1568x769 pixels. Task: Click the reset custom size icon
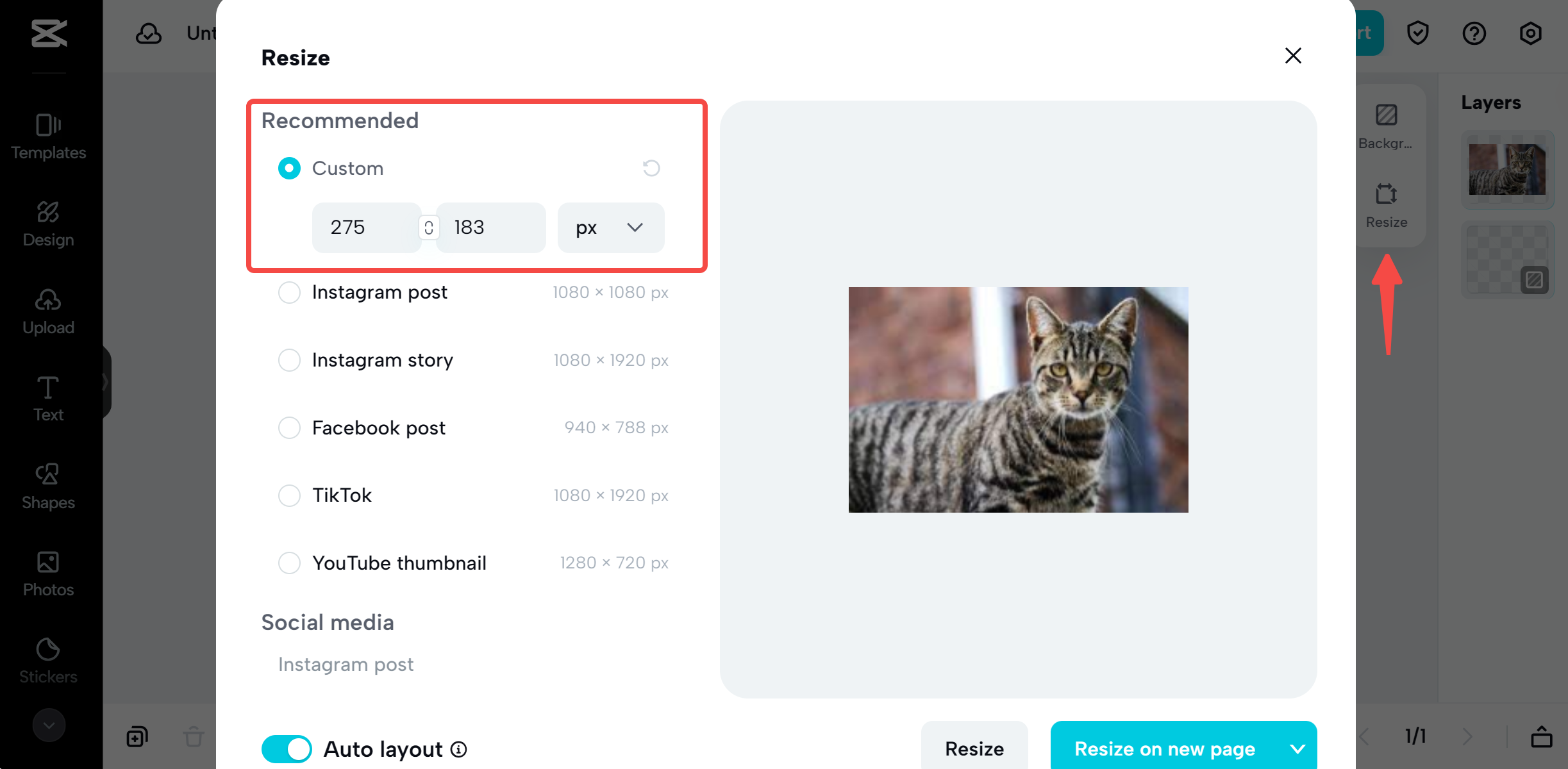pos(651,168)
